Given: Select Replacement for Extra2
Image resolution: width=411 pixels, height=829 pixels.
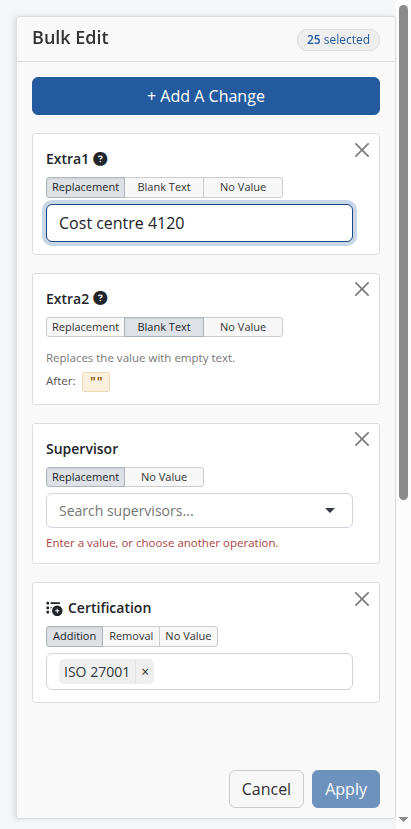Looking at the screenshot, I should (86, 327).
